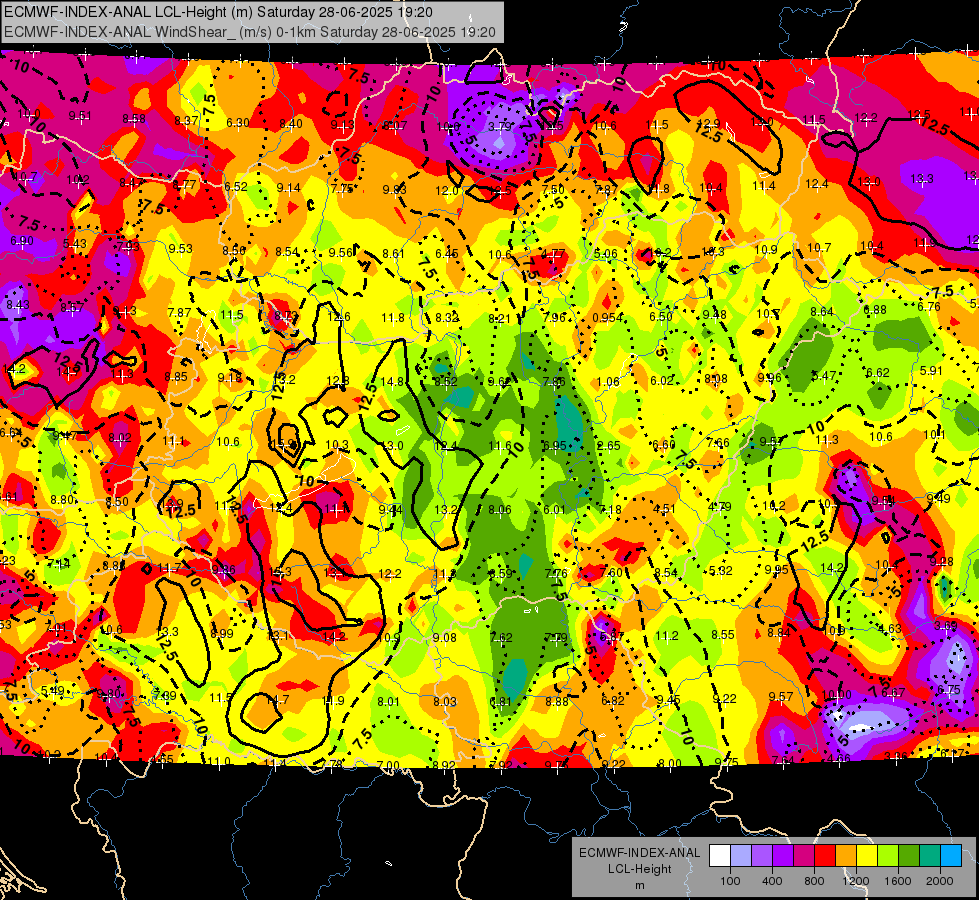Viewport: 979px width, 900px height.
Task: Click the wind shear value '9.53'
Action: pyautogui.click(x=180, y=249)
